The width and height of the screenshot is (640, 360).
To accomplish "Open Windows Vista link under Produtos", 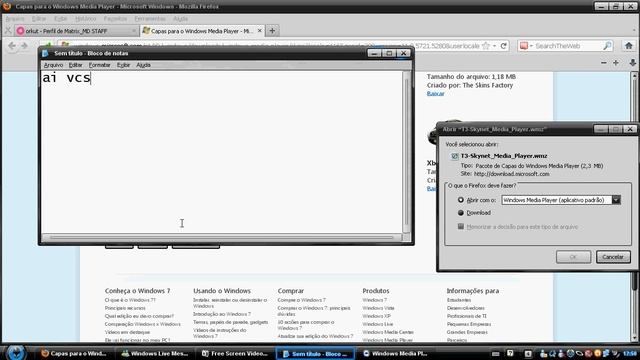I will [x=378, y=308].
